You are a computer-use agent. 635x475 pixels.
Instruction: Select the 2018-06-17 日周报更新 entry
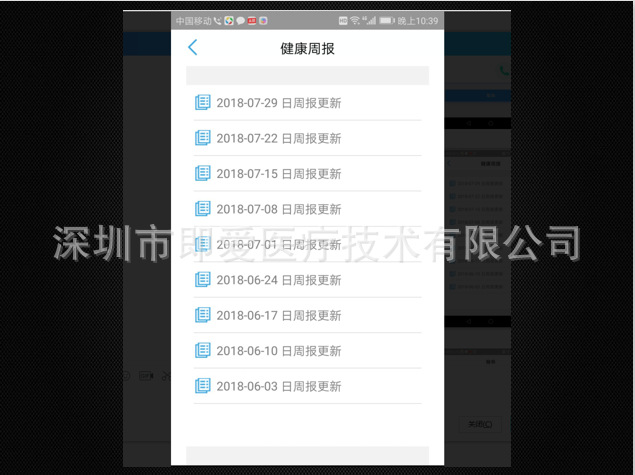coord(307,315)
